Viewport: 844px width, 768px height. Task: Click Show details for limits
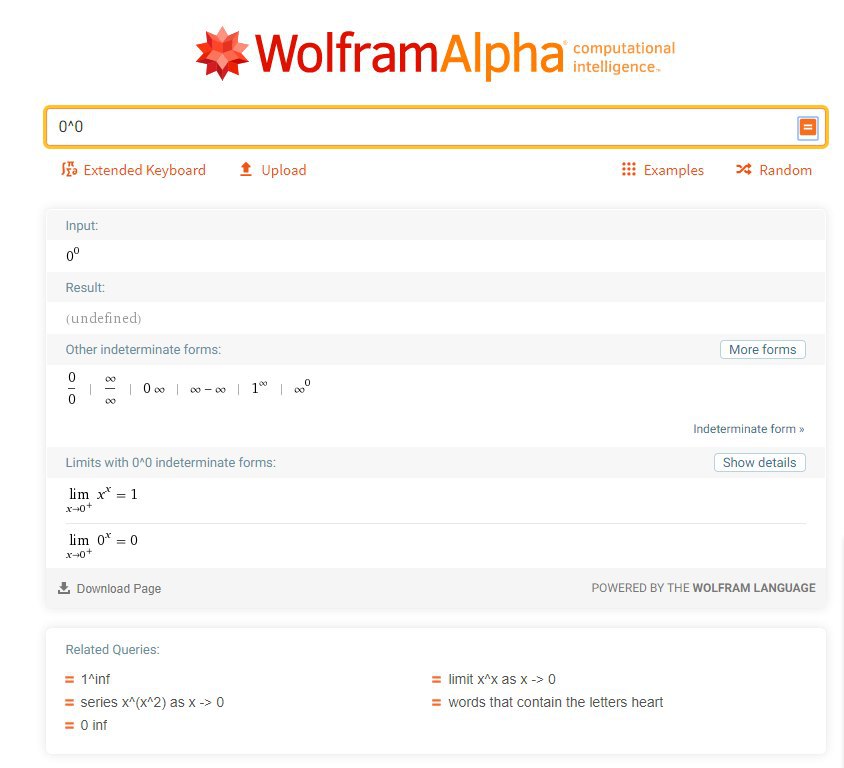pos(759,462)
